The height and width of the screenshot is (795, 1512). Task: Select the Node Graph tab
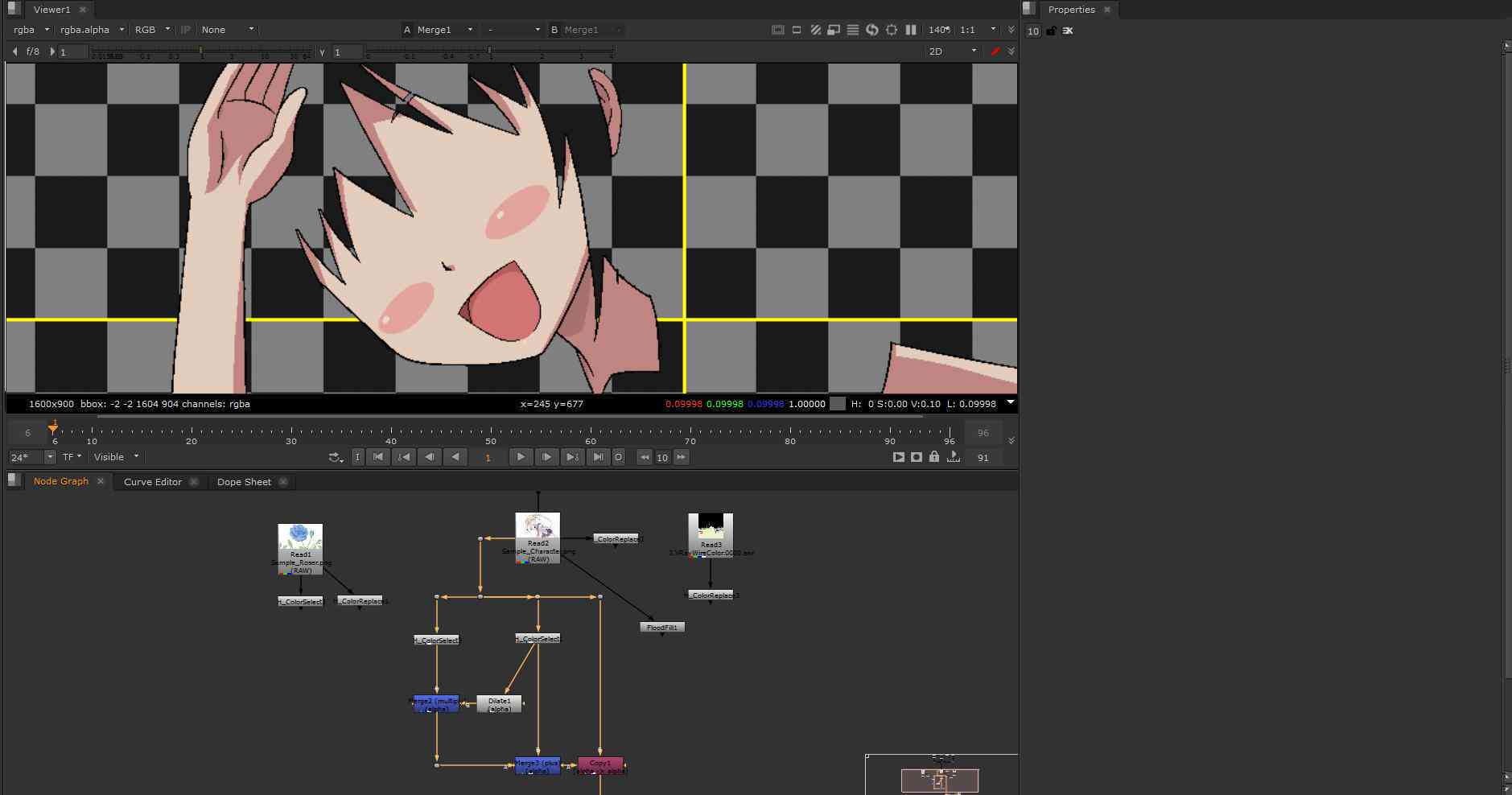pyautogui.click(x=61, y=481)
